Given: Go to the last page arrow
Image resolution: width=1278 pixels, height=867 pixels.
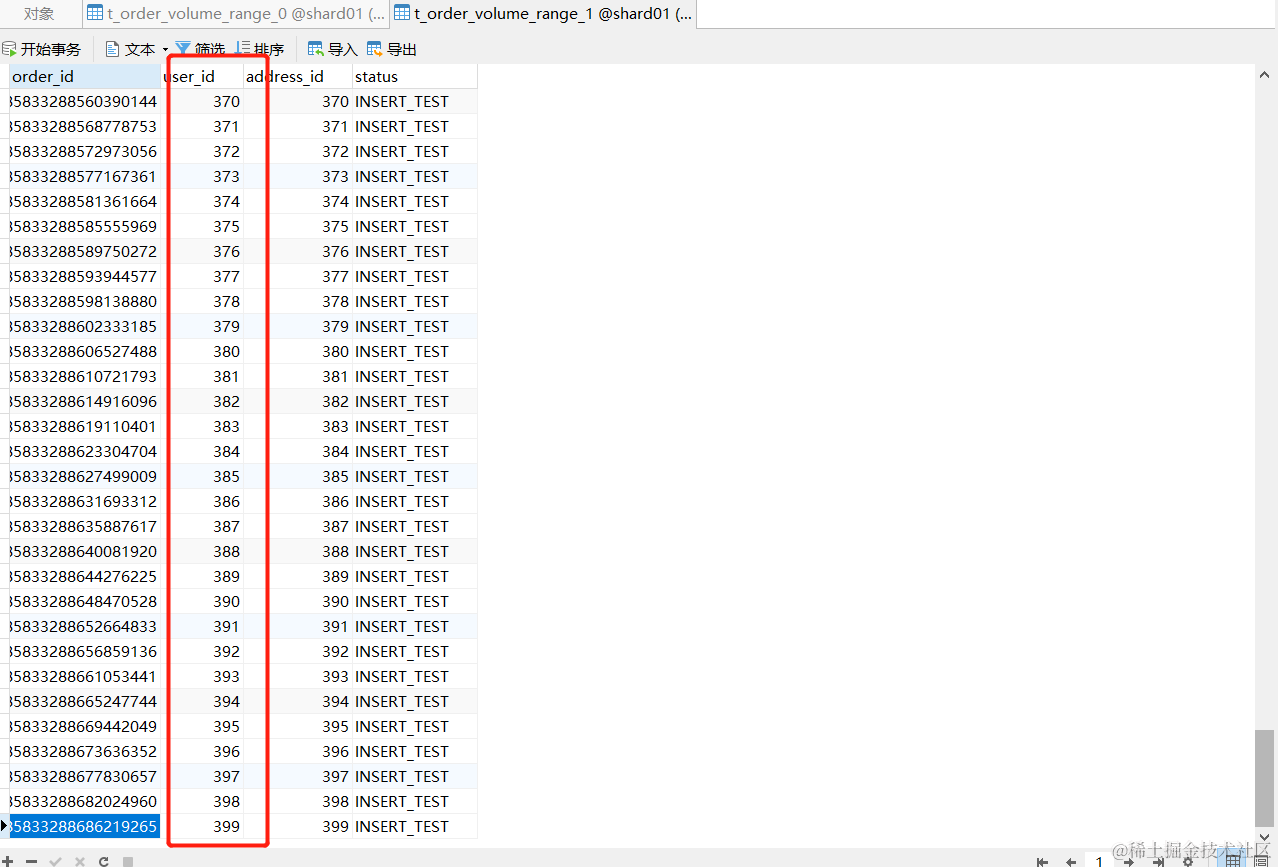Looking at the screenshot, I should tap(1158, 861).
